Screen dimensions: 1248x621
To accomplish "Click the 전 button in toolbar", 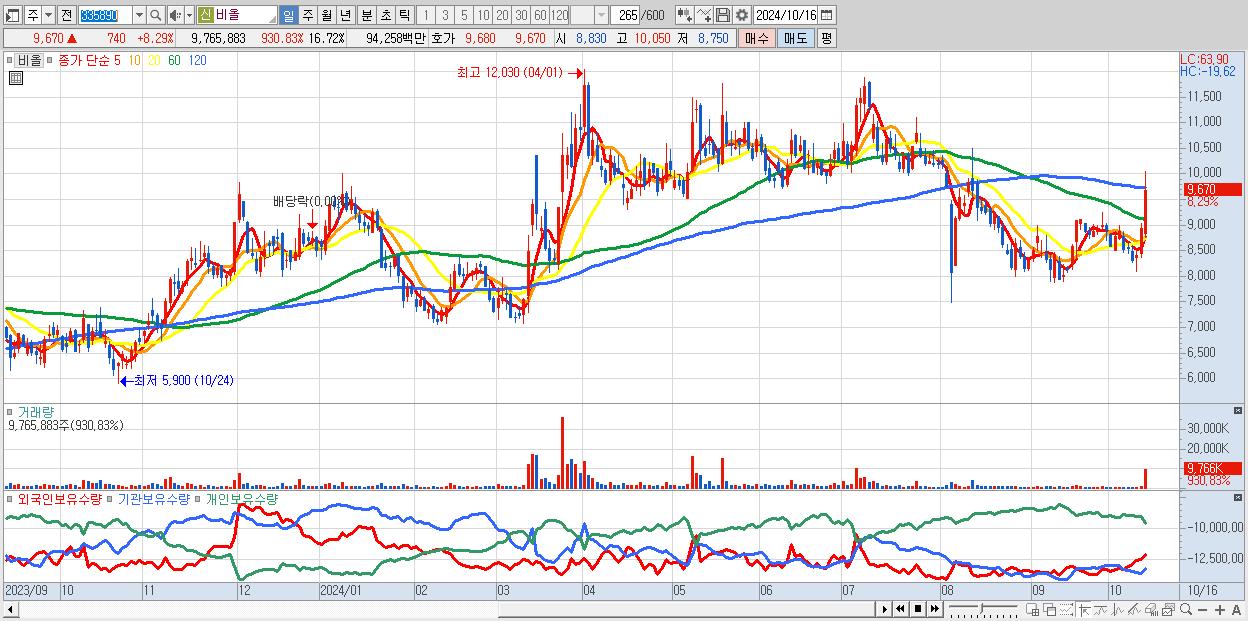I will pyautogui.click(x=66, y=15).
